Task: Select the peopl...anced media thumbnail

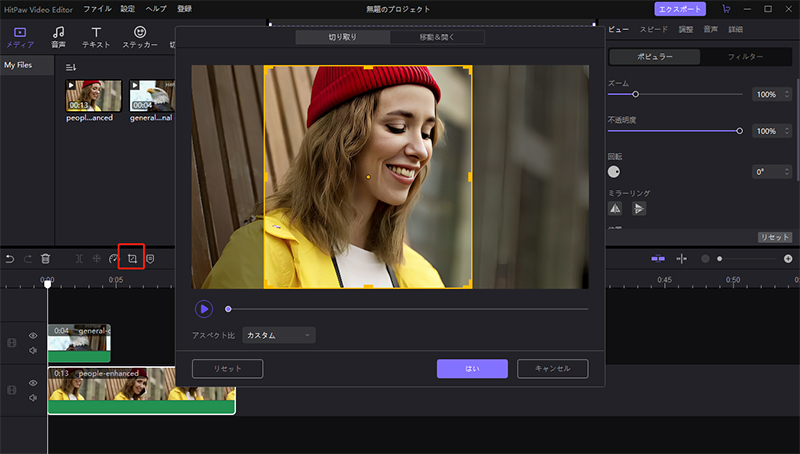Action: [94, 96]
